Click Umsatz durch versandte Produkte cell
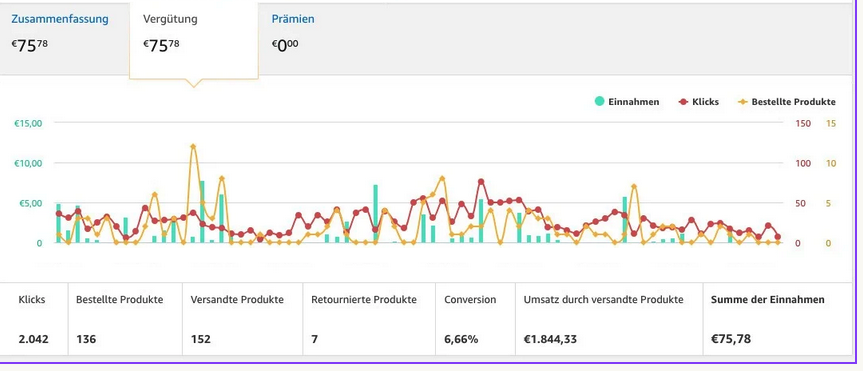Viewport: 863px width, 371px height. click(x=609, y=319)
